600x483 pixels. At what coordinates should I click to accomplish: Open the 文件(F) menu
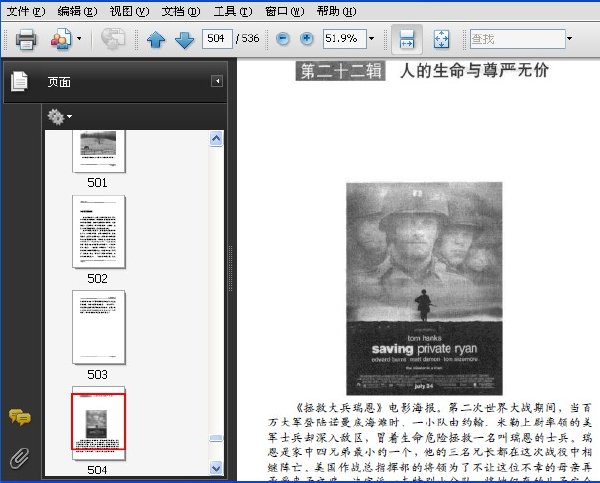26,11
